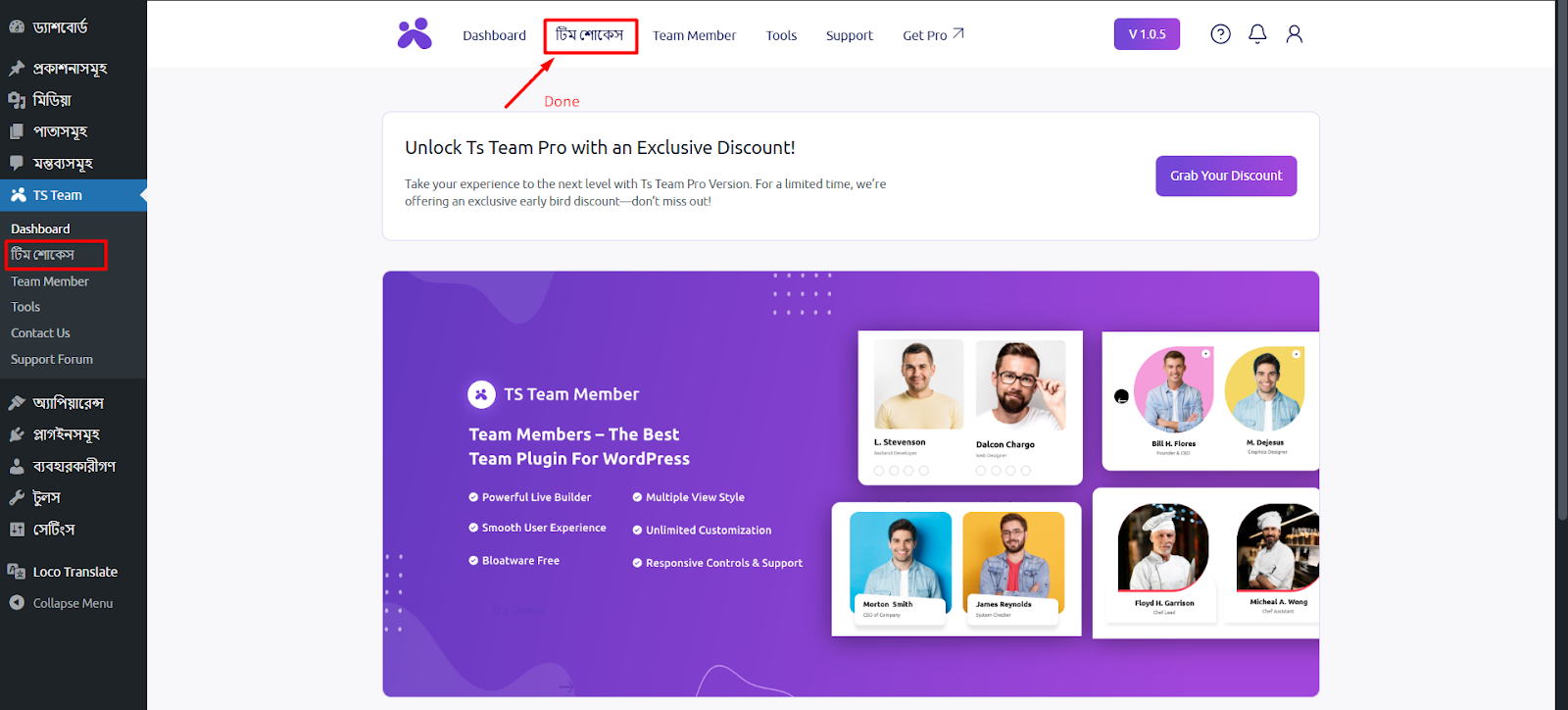Image resolution: width=1568 pixels, height=710 pixels.
Task: Click the L. Stevenson team member photo
Action: click(x=918, y=384)
